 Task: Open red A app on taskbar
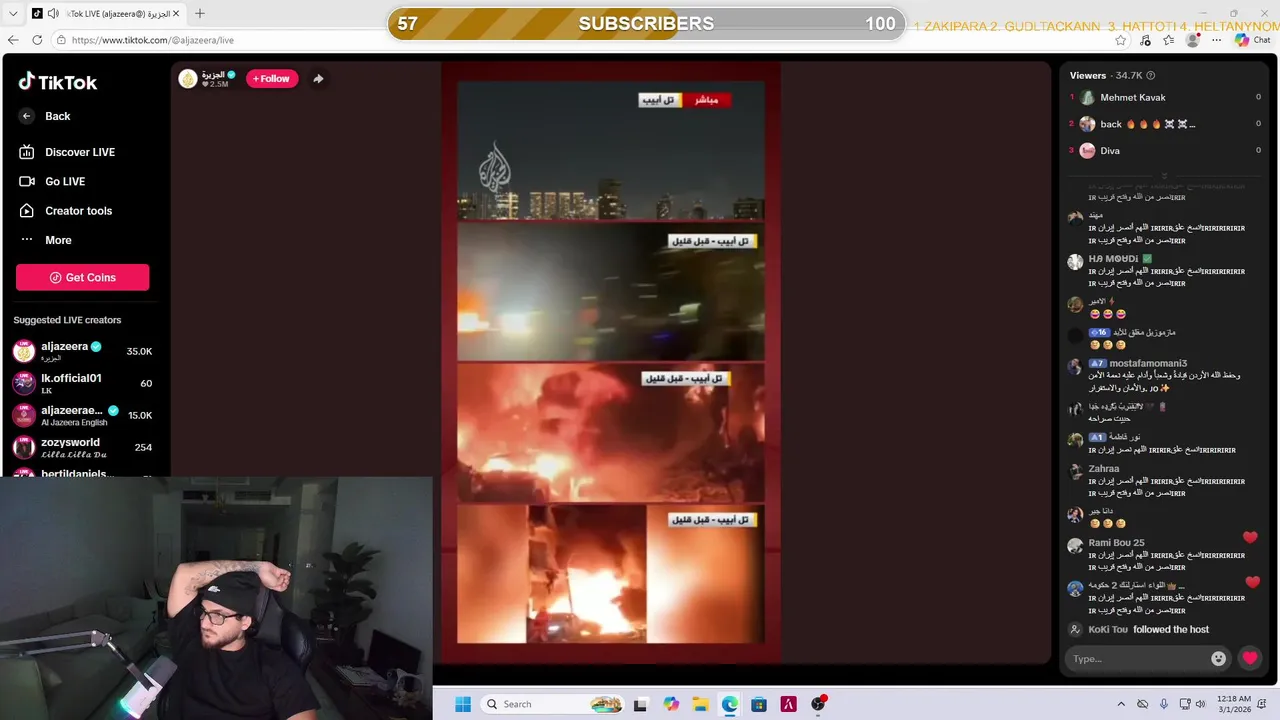pyautogui.click(x=789, y=704)
